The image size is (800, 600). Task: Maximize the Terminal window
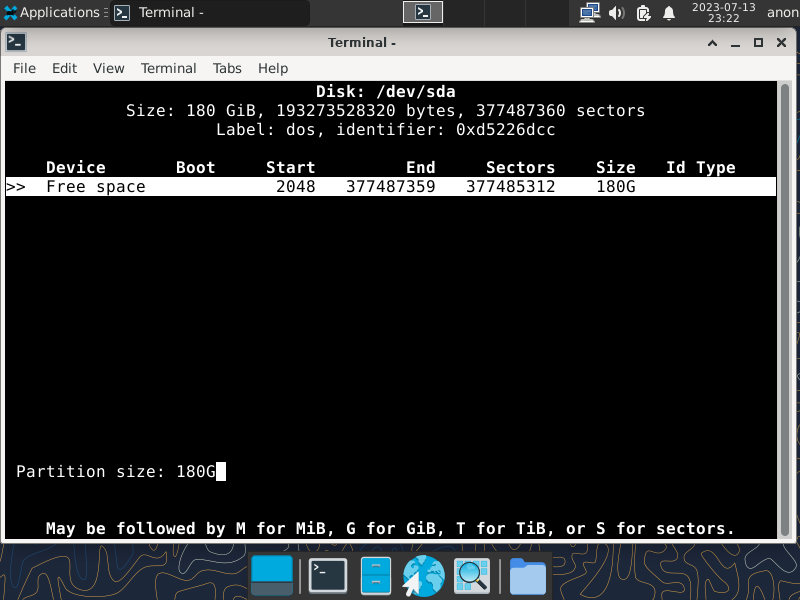[x=758, y=43]
